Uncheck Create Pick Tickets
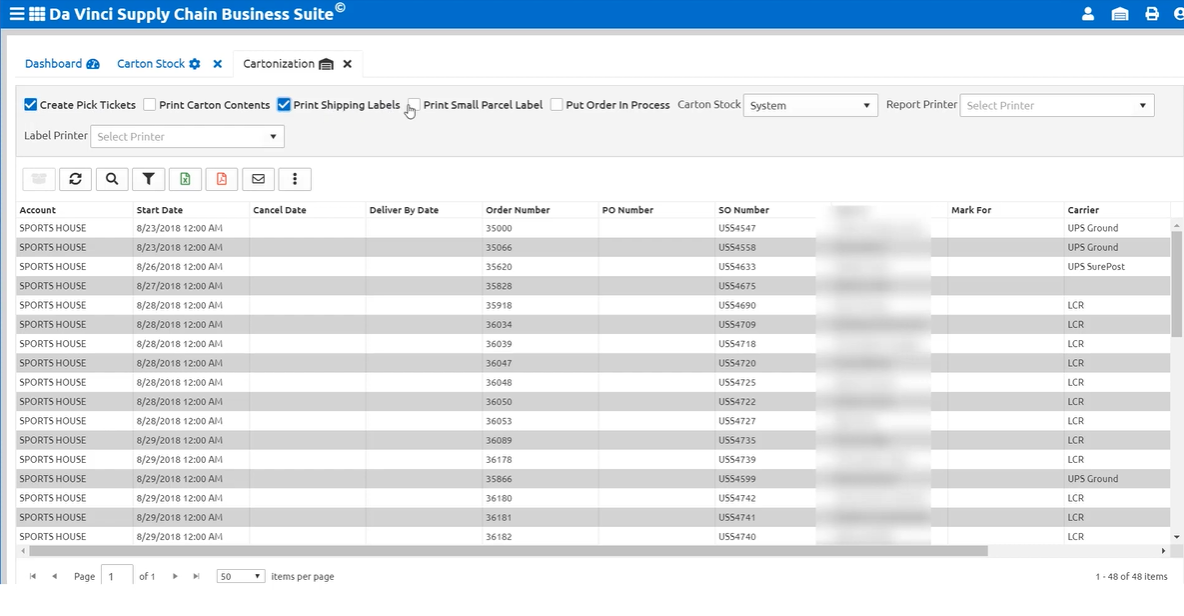Viewport: 1184px width, 616px height. pos(31,105)
